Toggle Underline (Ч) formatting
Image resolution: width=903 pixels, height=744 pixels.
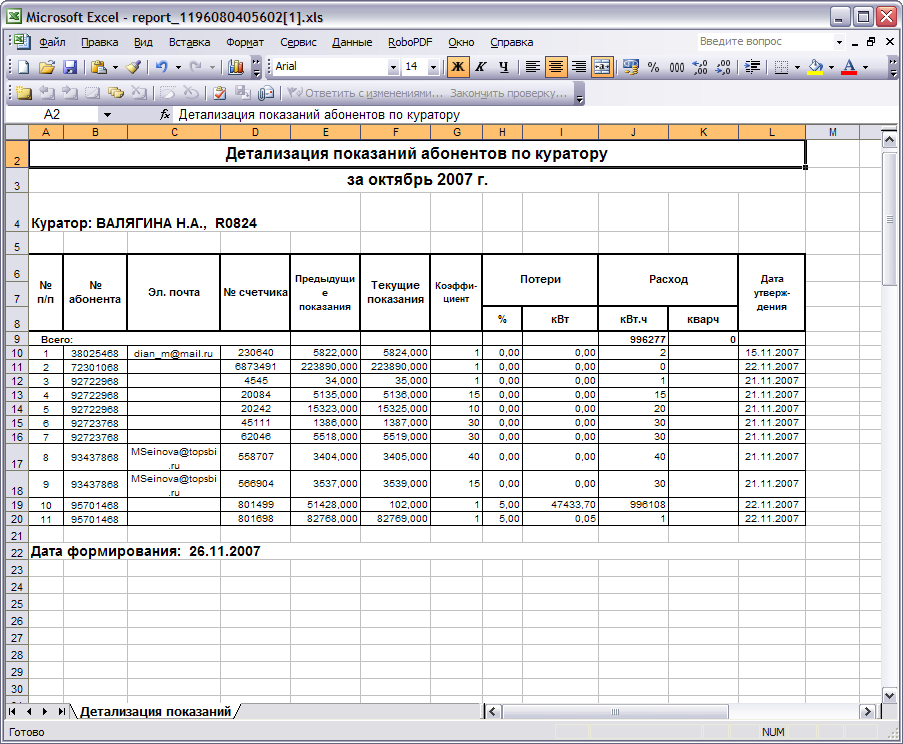[x=504, y=67]
